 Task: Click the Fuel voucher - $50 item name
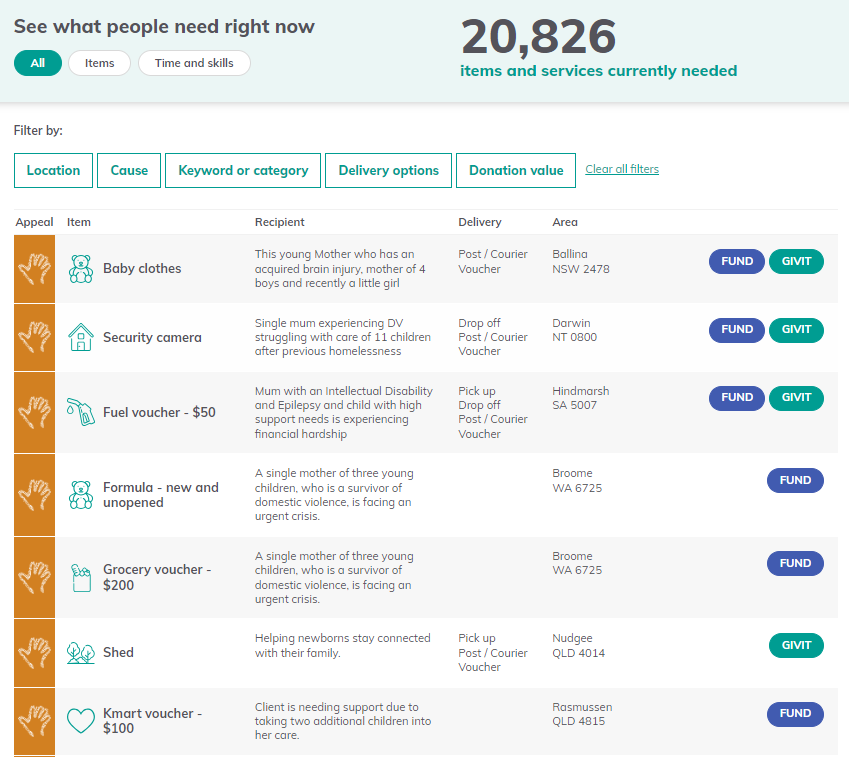point(159,413)
